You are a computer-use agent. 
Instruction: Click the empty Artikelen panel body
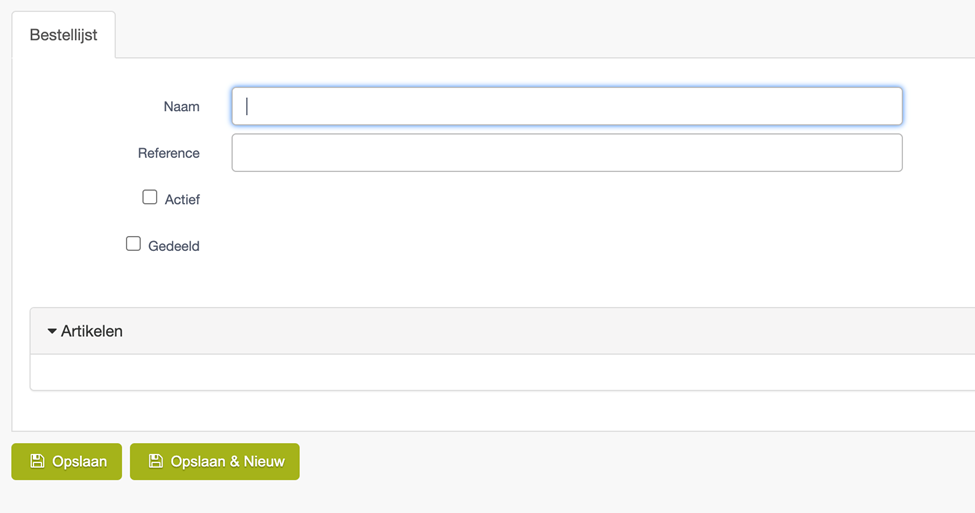pos(502,372)
